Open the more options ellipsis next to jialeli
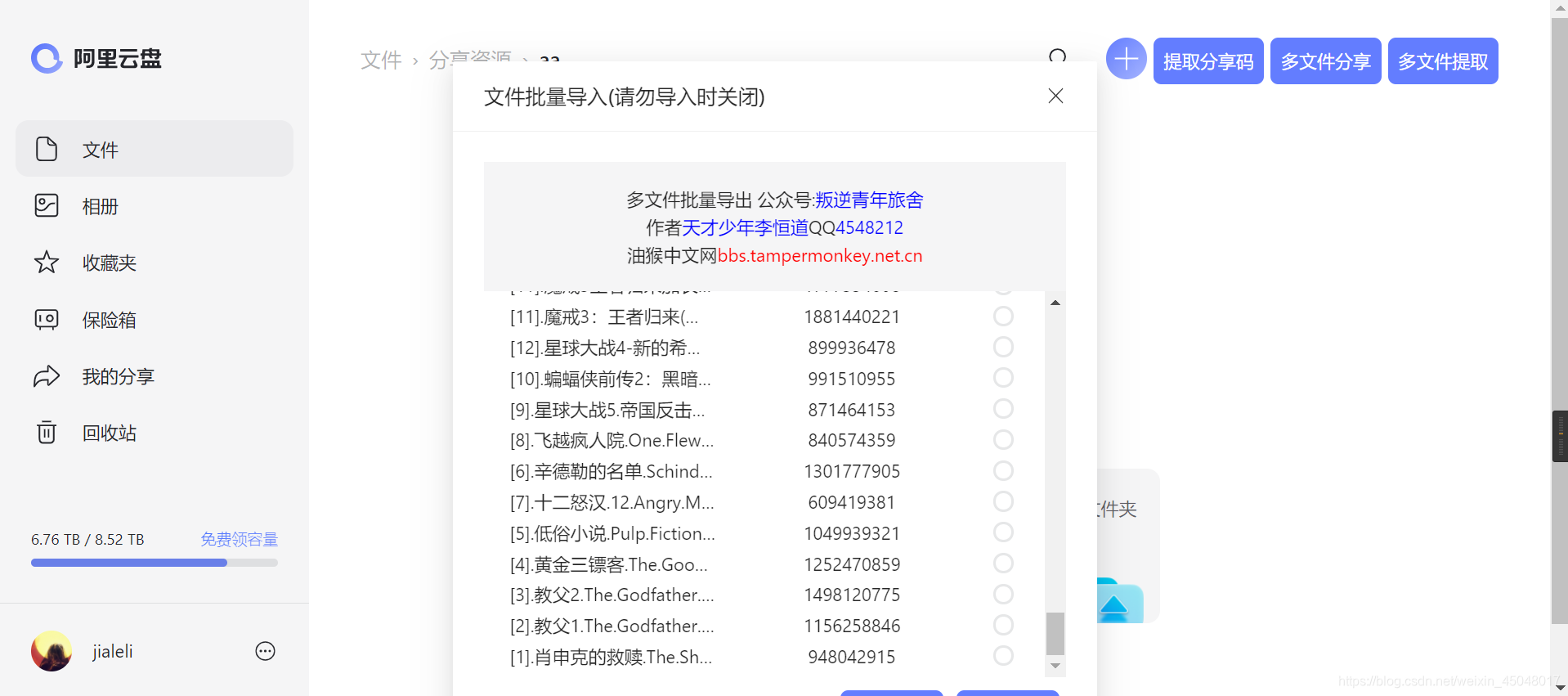 [265, 651]
